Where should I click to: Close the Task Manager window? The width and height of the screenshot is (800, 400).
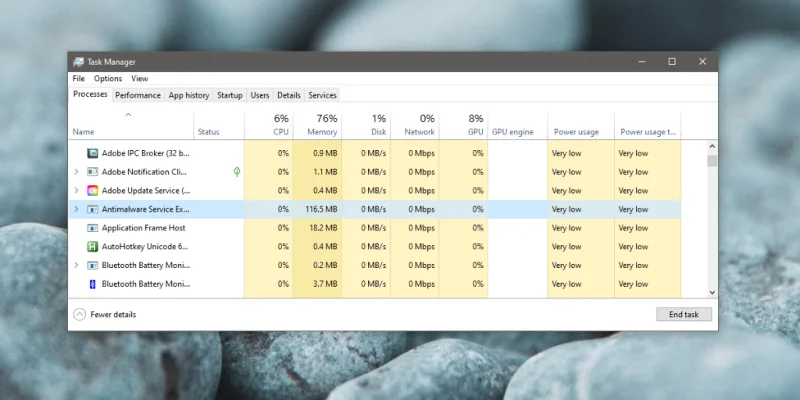tap(703, 62)
